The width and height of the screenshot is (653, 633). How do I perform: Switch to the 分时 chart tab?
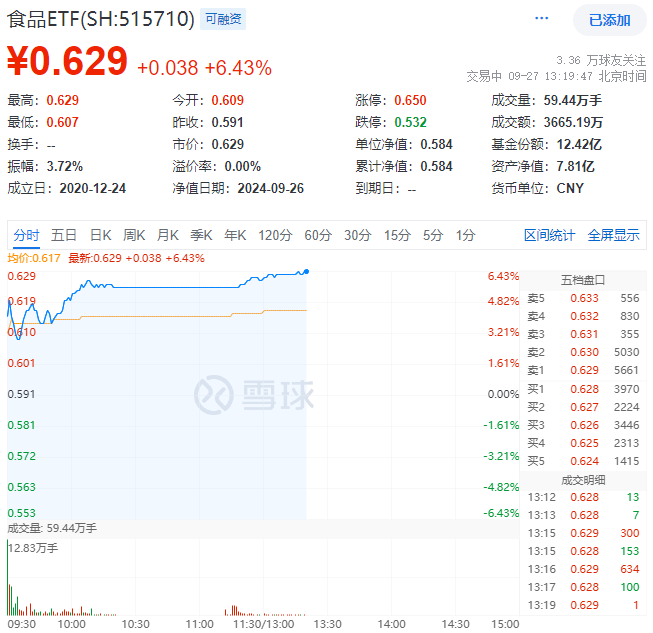pyautogui.click(x=27, y=235)
